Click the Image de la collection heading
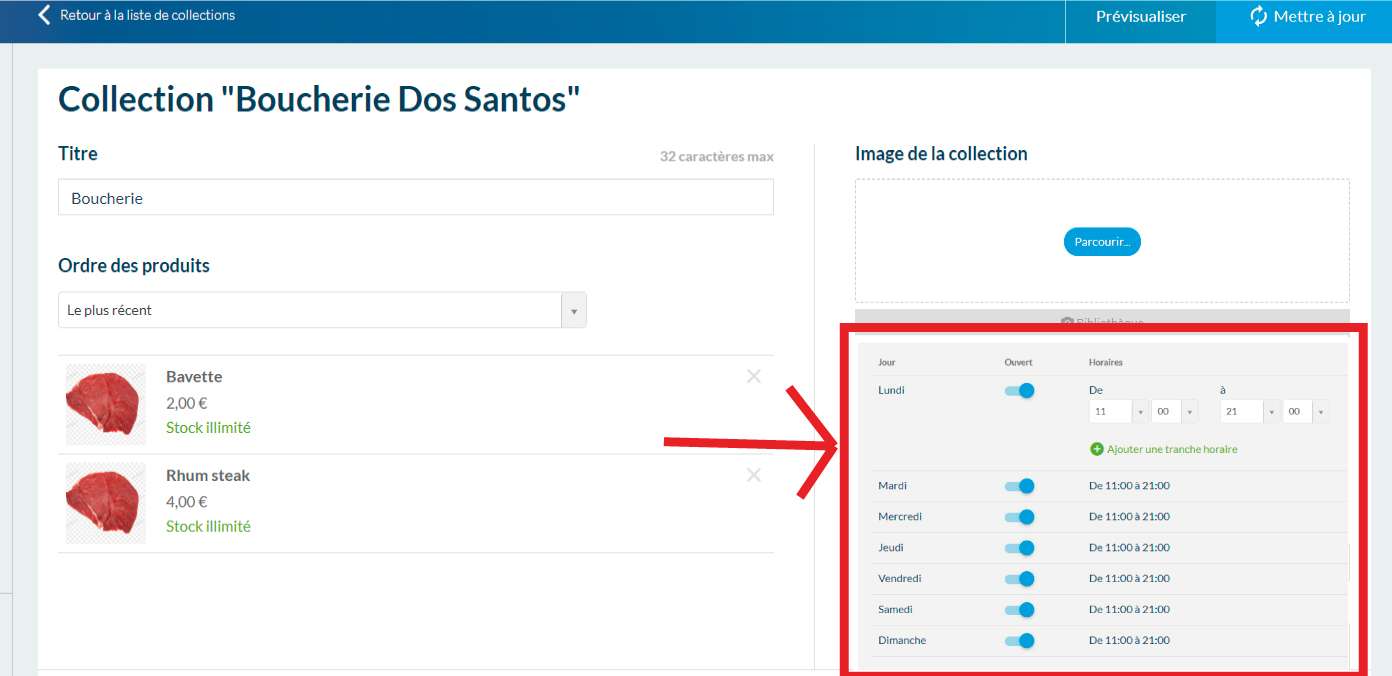This screenshot has height=676, width=1392. [x=941, y=154]
